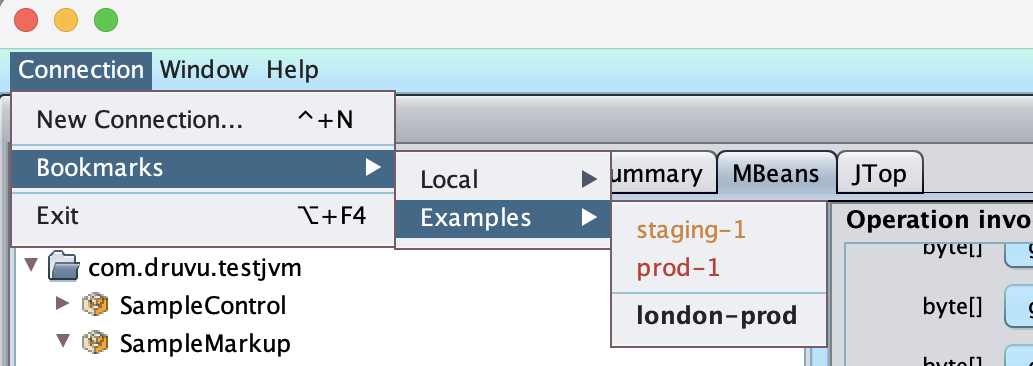Switch to the MBeans tab

pyautogui.click(x=776, y=174)
